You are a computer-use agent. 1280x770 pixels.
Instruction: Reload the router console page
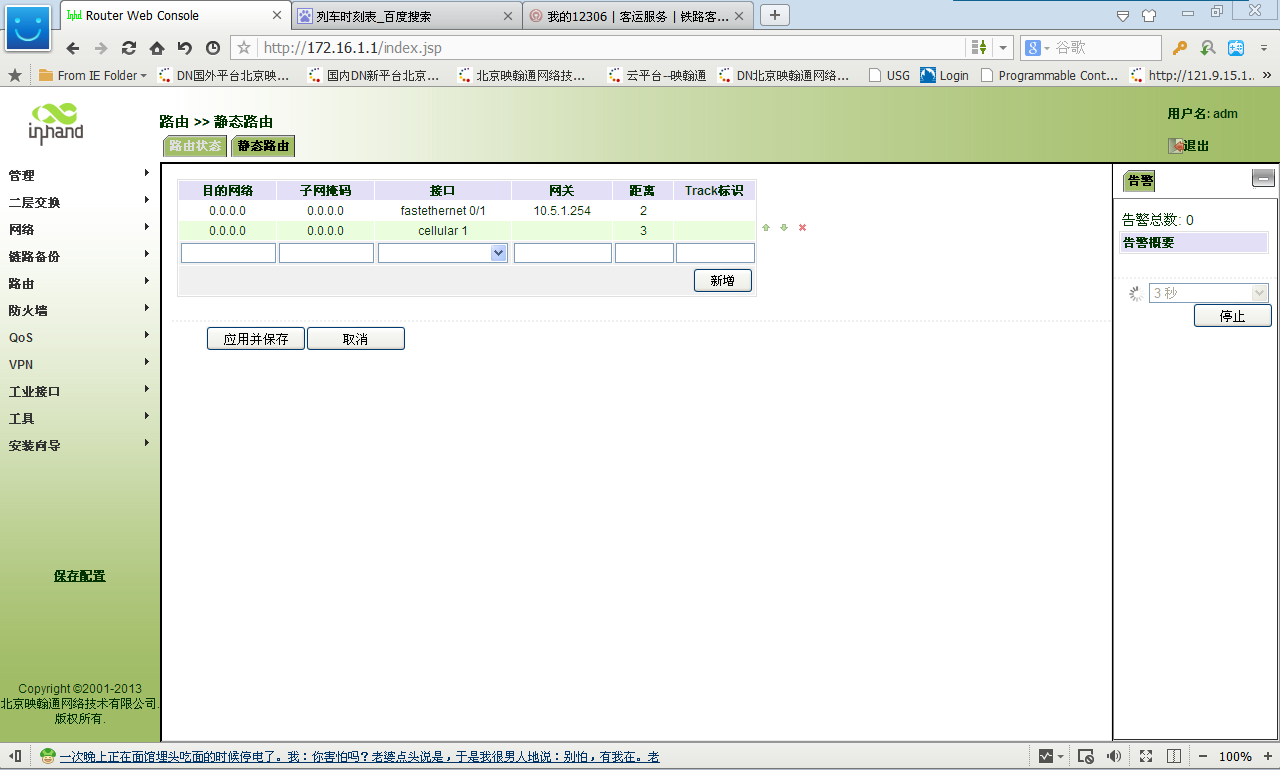[x=129, y=48]
